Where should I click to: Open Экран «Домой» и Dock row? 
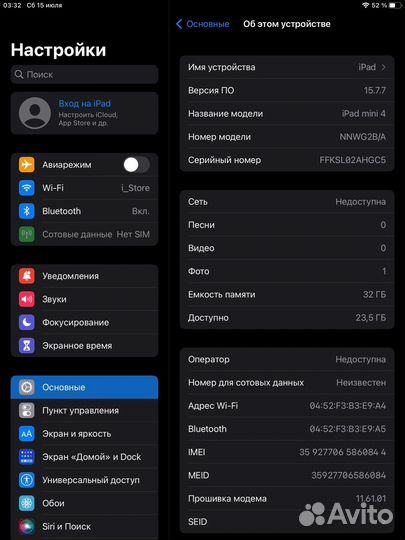84,457
